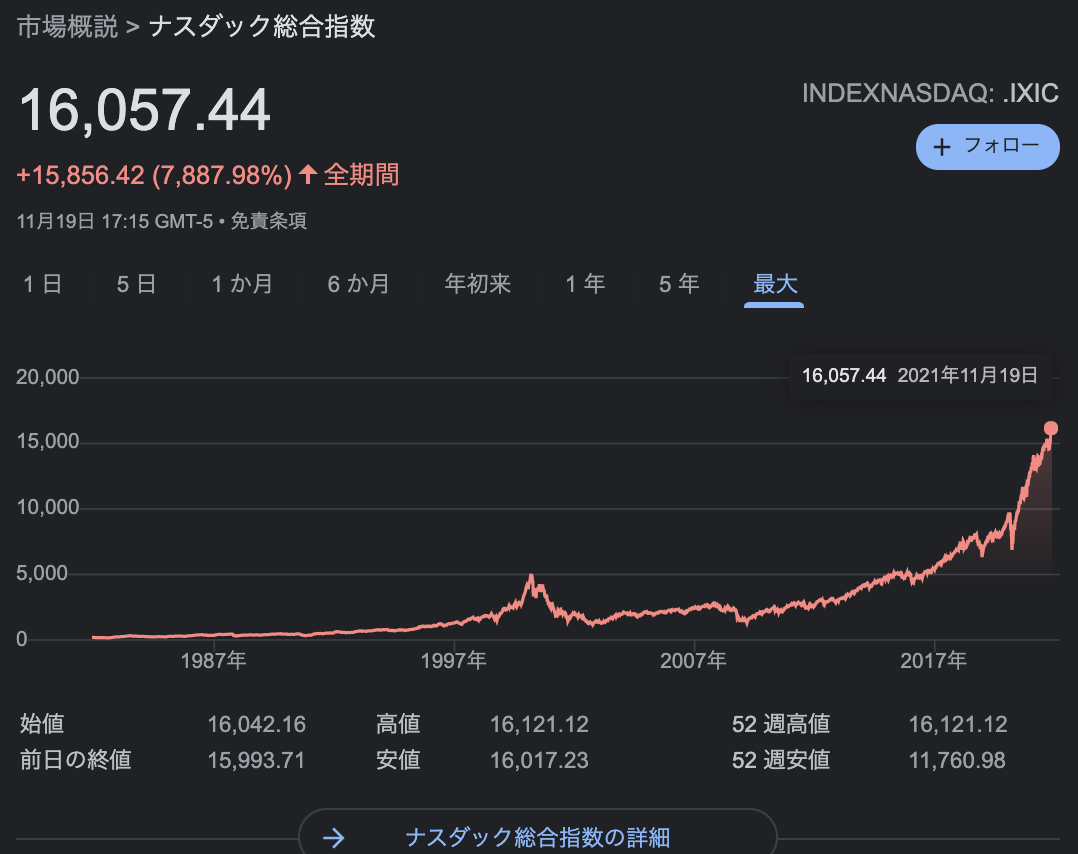The image size is (1078, 854).
Task: Click the 前日の終値 value 15,993.71
Action: tap(256, 760)
